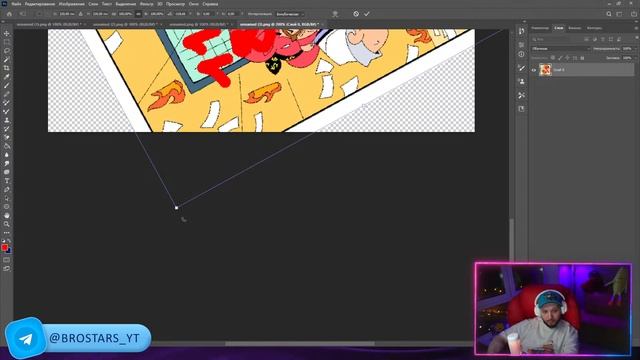Toggle the type layer filter
The image size is (640, 360).
[603, 39]
